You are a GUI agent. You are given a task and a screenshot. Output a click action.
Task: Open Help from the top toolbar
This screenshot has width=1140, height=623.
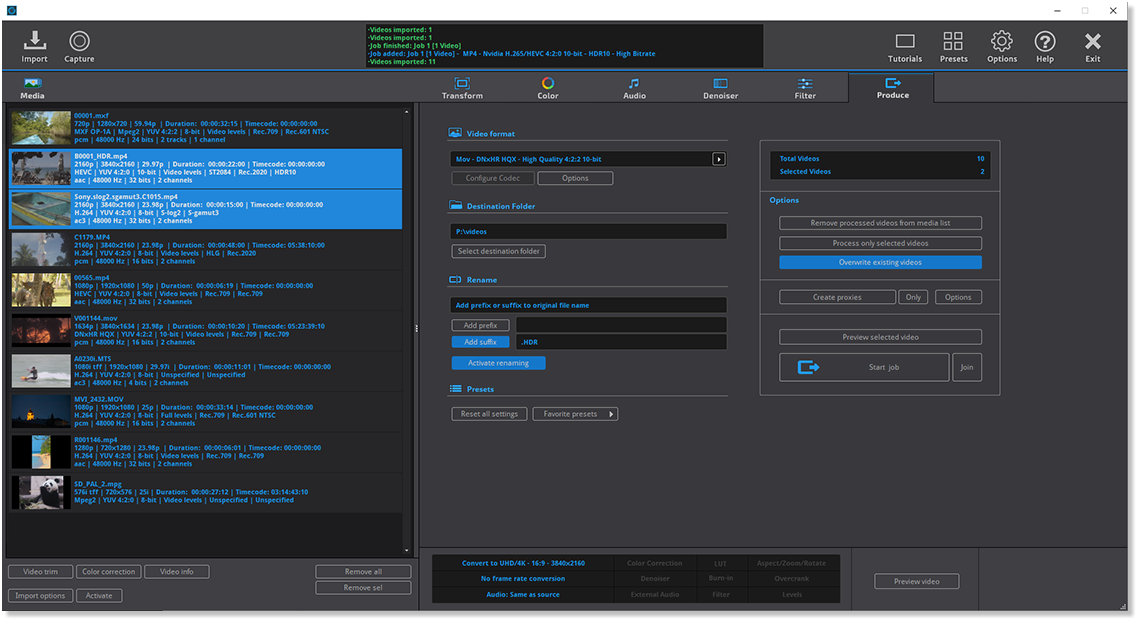click(x=1045, y=47)
